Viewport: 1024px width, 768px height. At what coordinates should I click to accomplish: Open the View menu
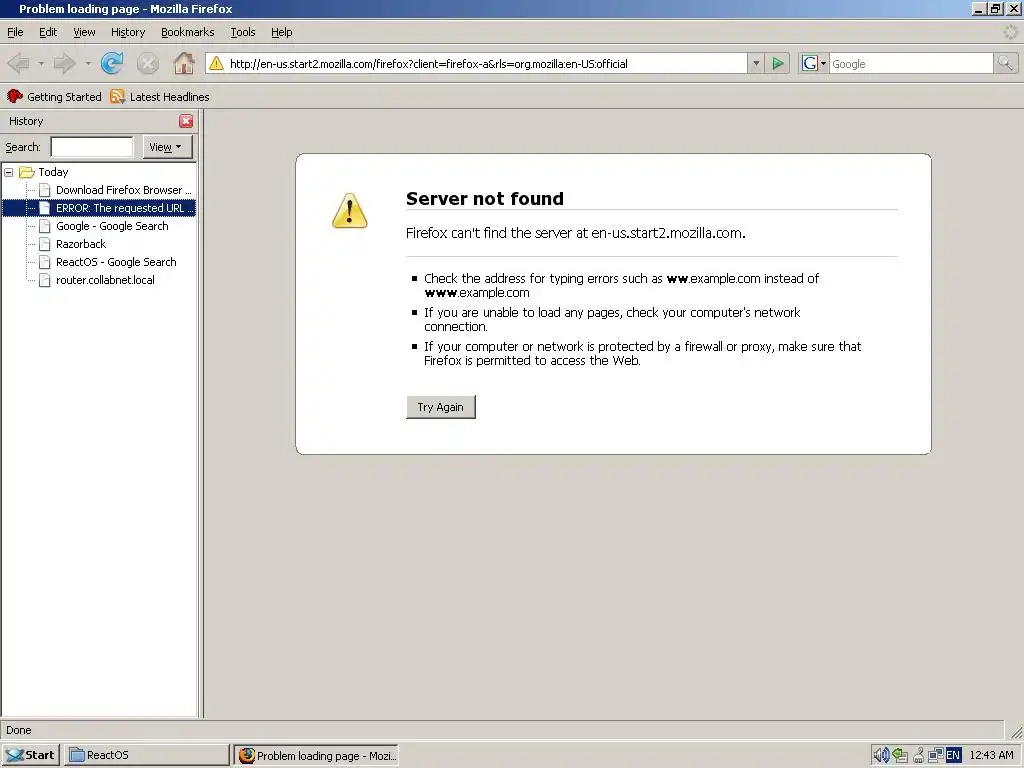point(84,32)
